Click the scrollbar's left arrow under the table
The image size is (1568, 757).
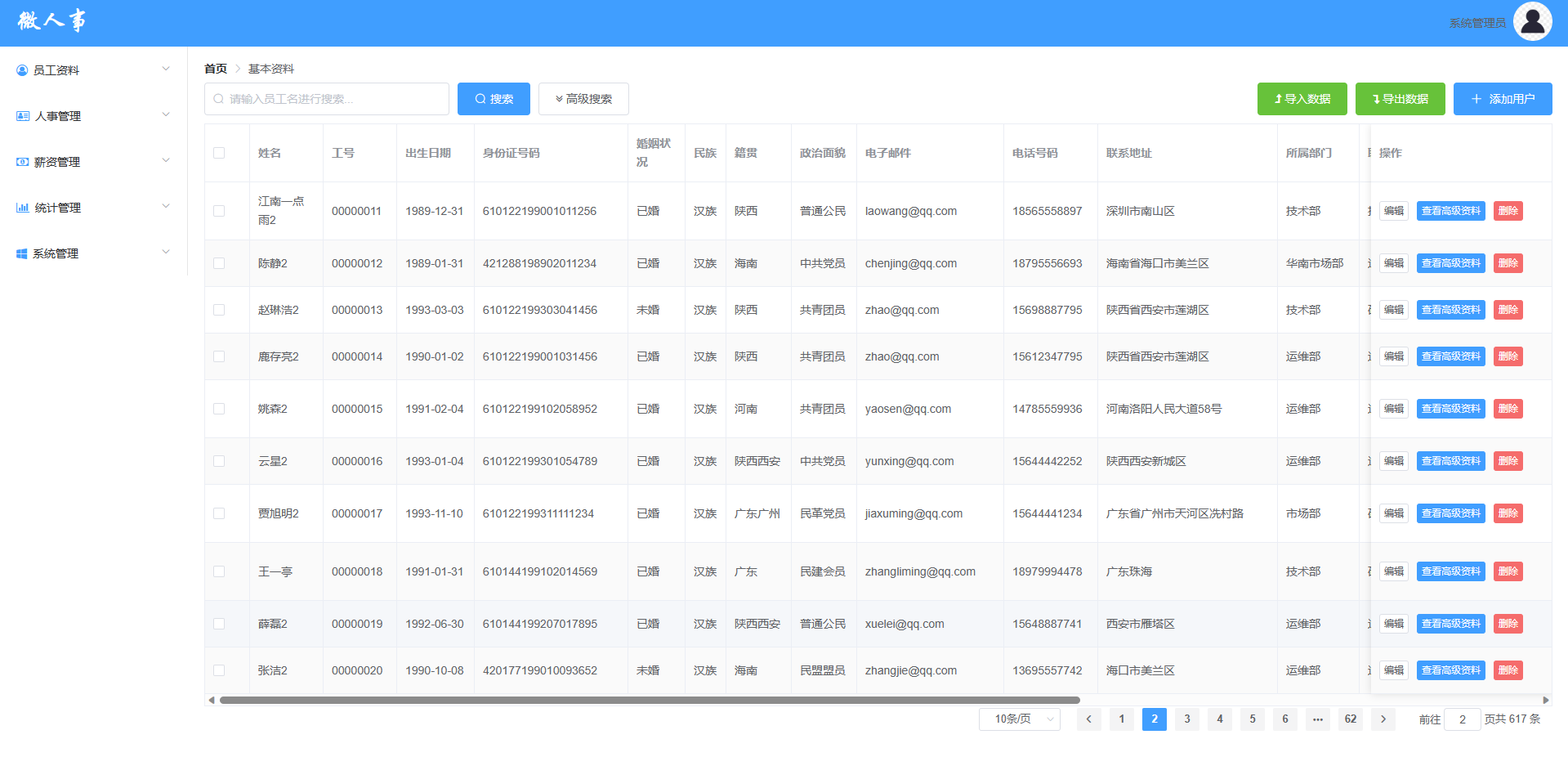212,700
